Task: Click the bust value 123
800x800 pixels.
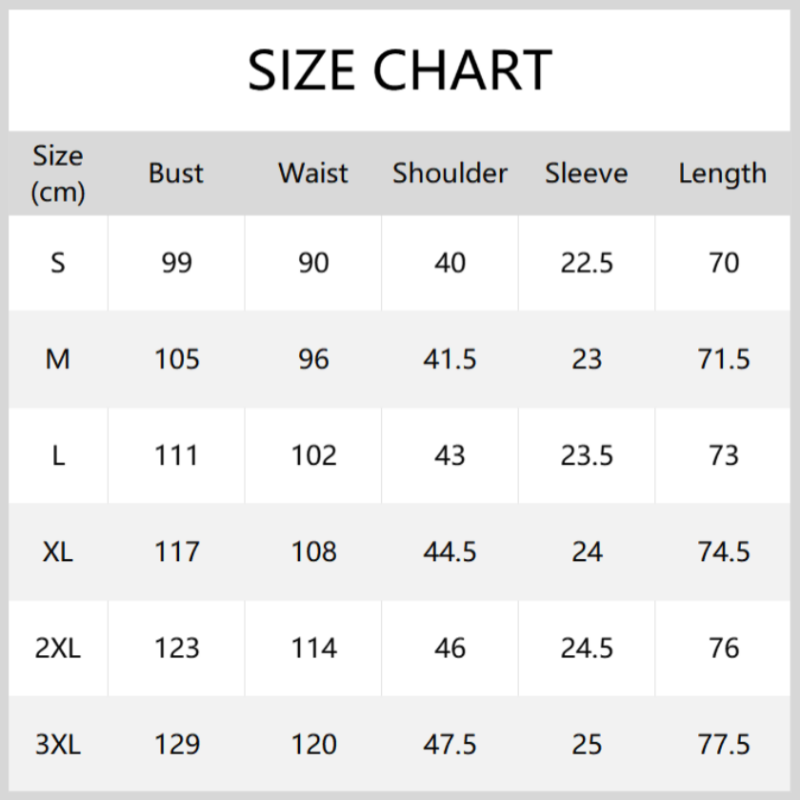Action: (x=176, y=648)
